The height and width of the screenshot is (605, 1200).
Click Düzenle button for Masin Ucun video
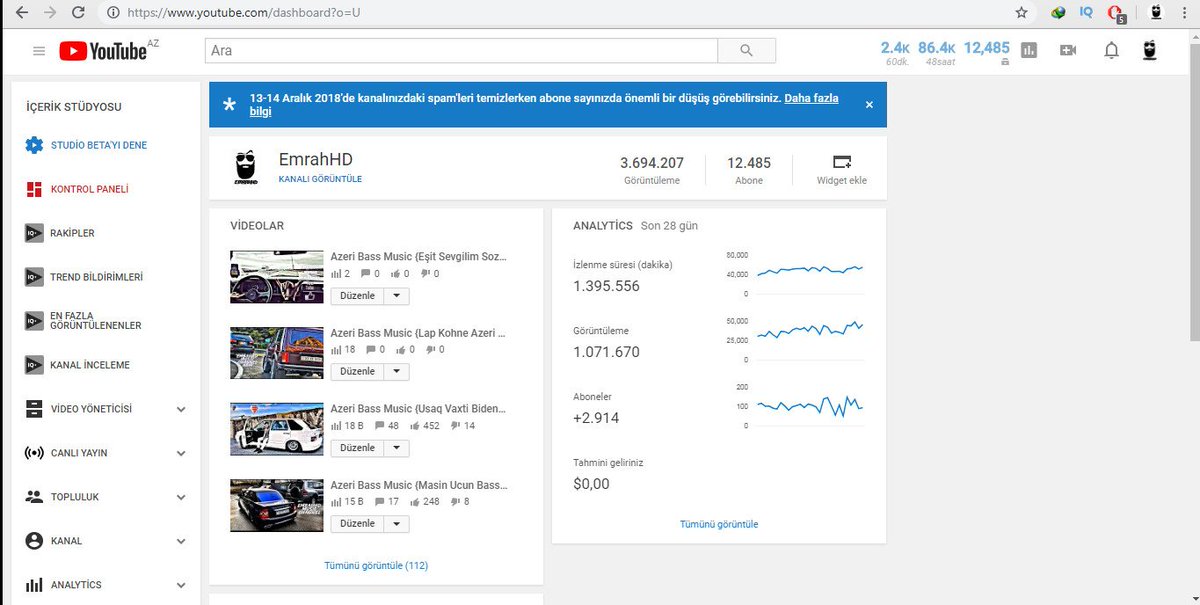[x=357, y=524]
